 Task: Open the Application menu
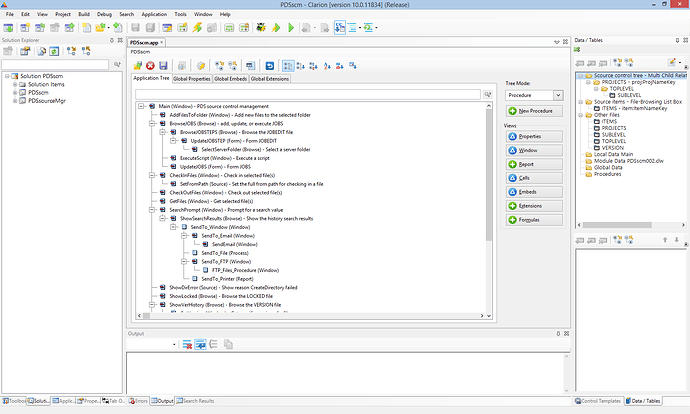(x=154, y=15)
